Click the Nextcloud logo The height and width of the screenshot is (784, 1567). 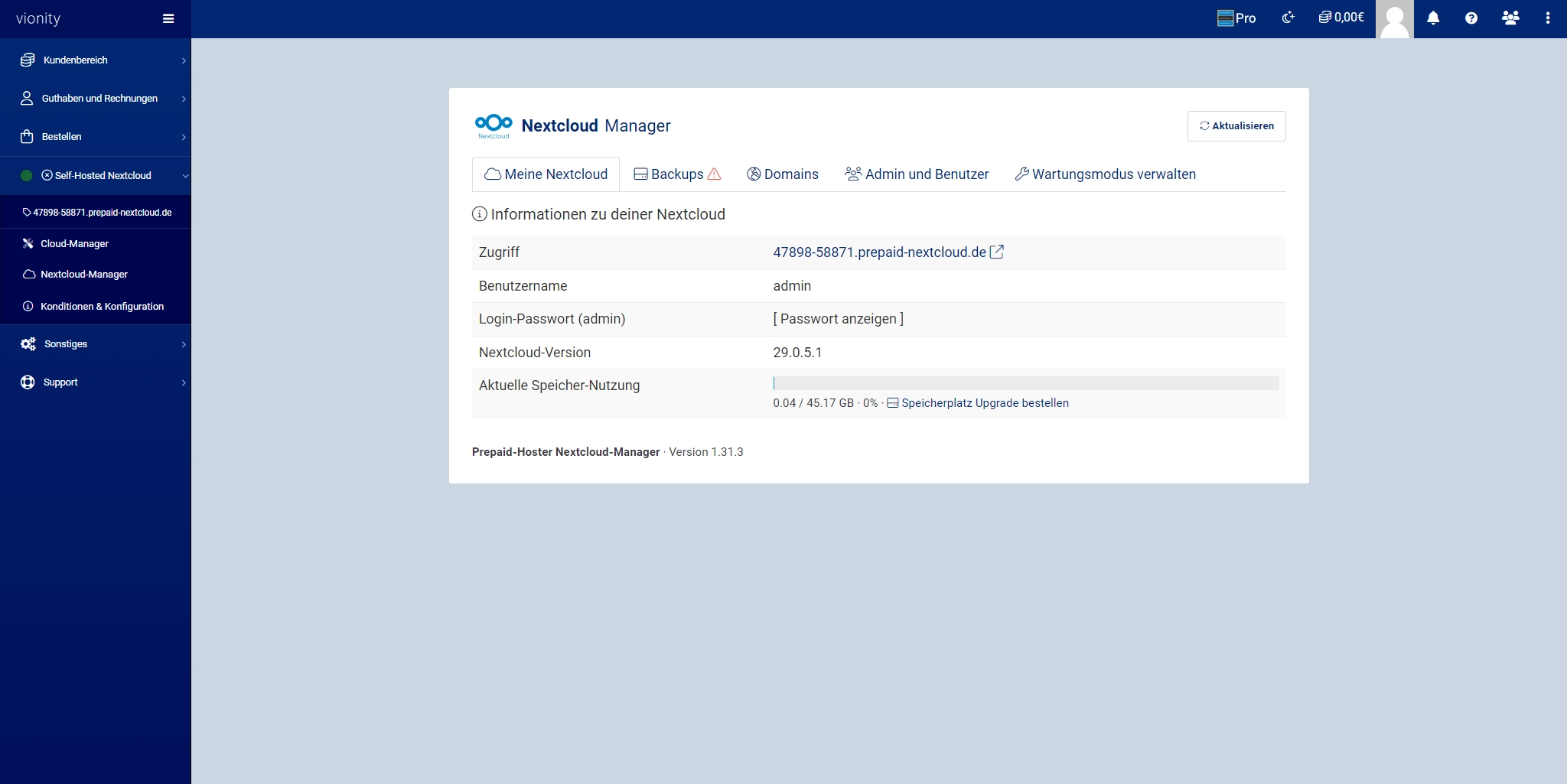494,125
